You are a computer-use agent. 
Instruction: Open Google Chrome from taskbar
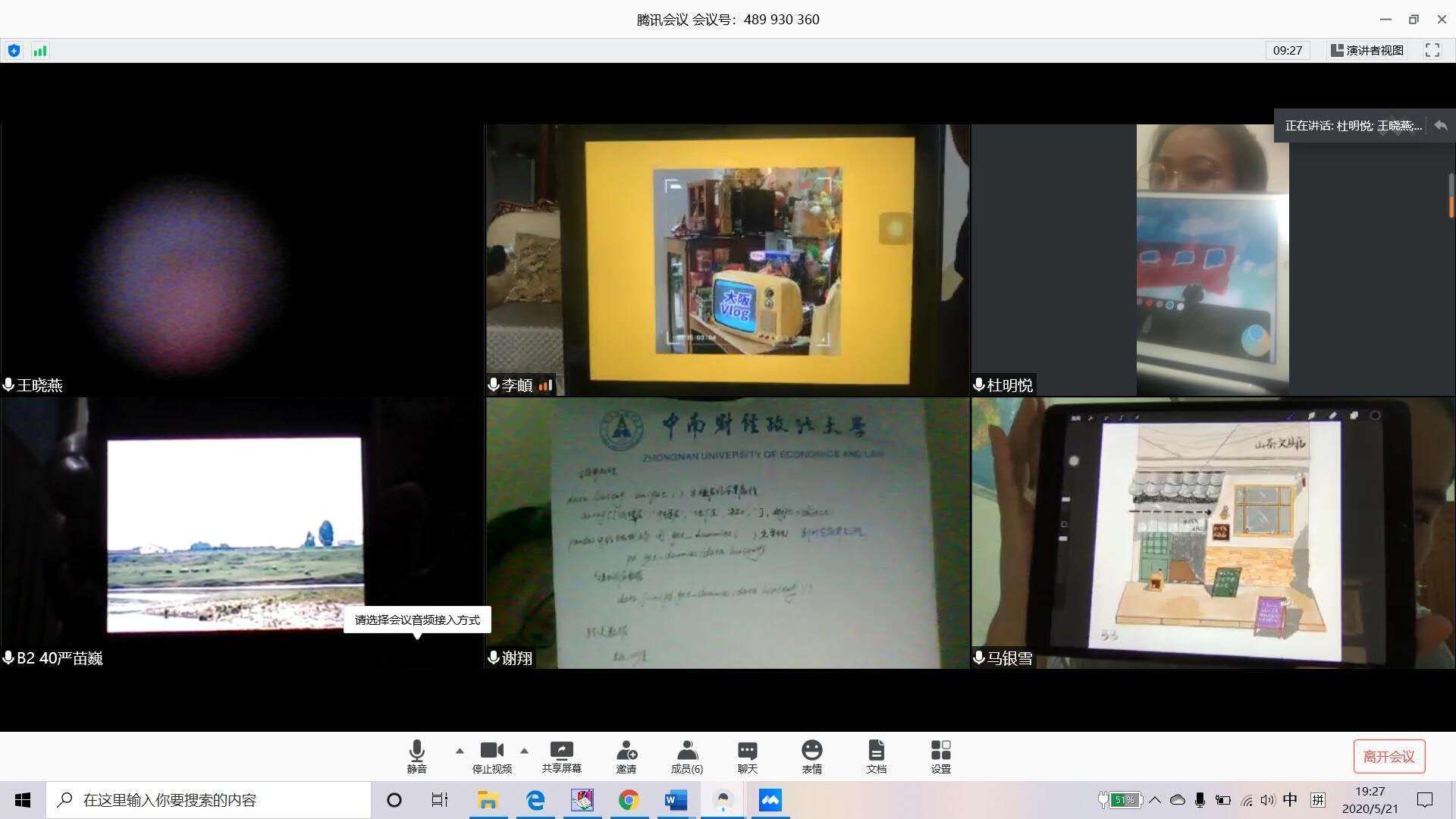click(x=629, y=800)
